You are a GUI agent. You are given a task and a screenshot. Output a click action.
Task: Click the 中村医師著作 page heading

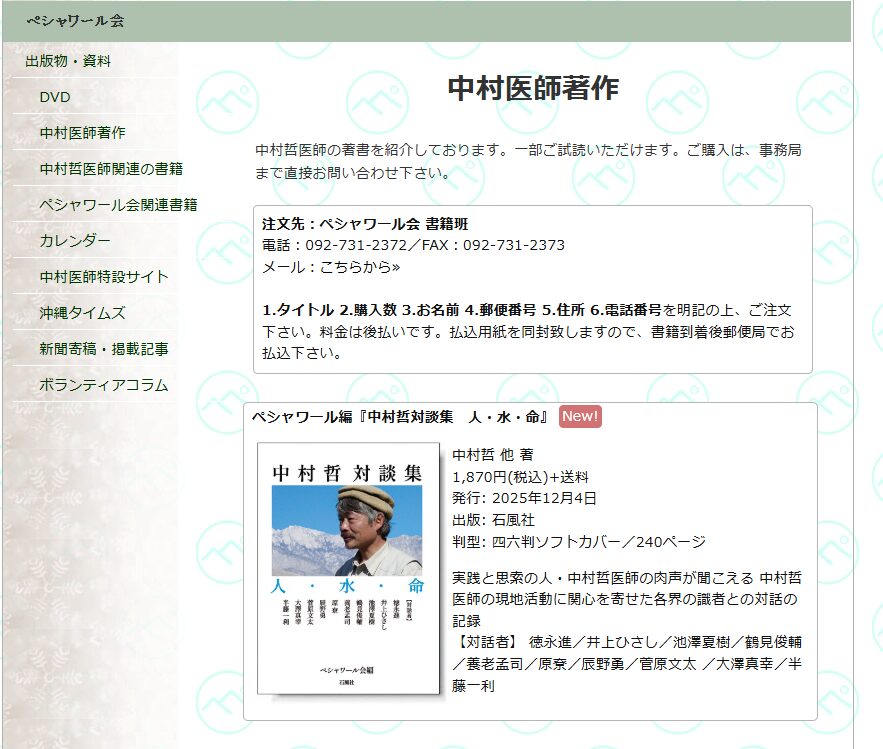[x=533, y=89]
